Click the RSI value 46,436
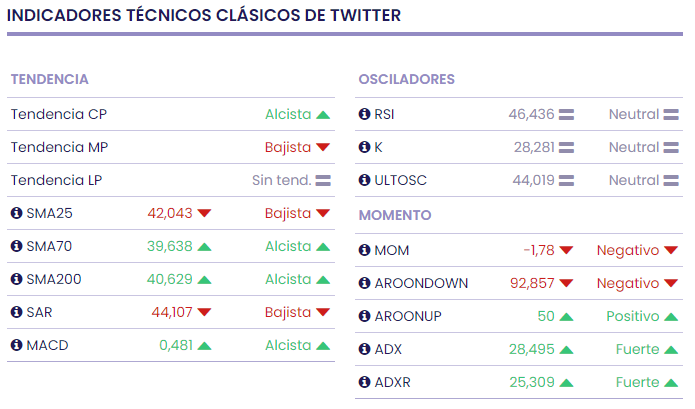 531,115
